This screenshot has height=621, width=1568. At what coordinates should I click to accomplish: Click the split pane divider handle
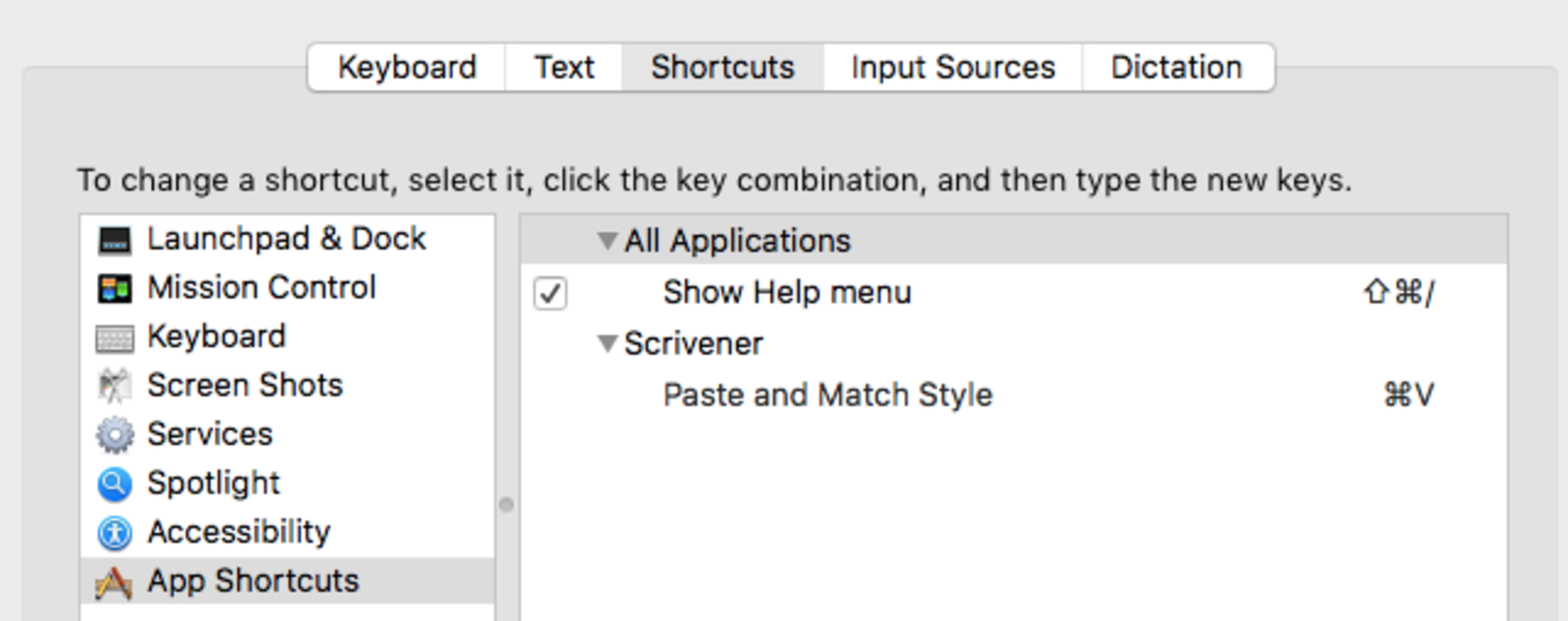(507, 504)
